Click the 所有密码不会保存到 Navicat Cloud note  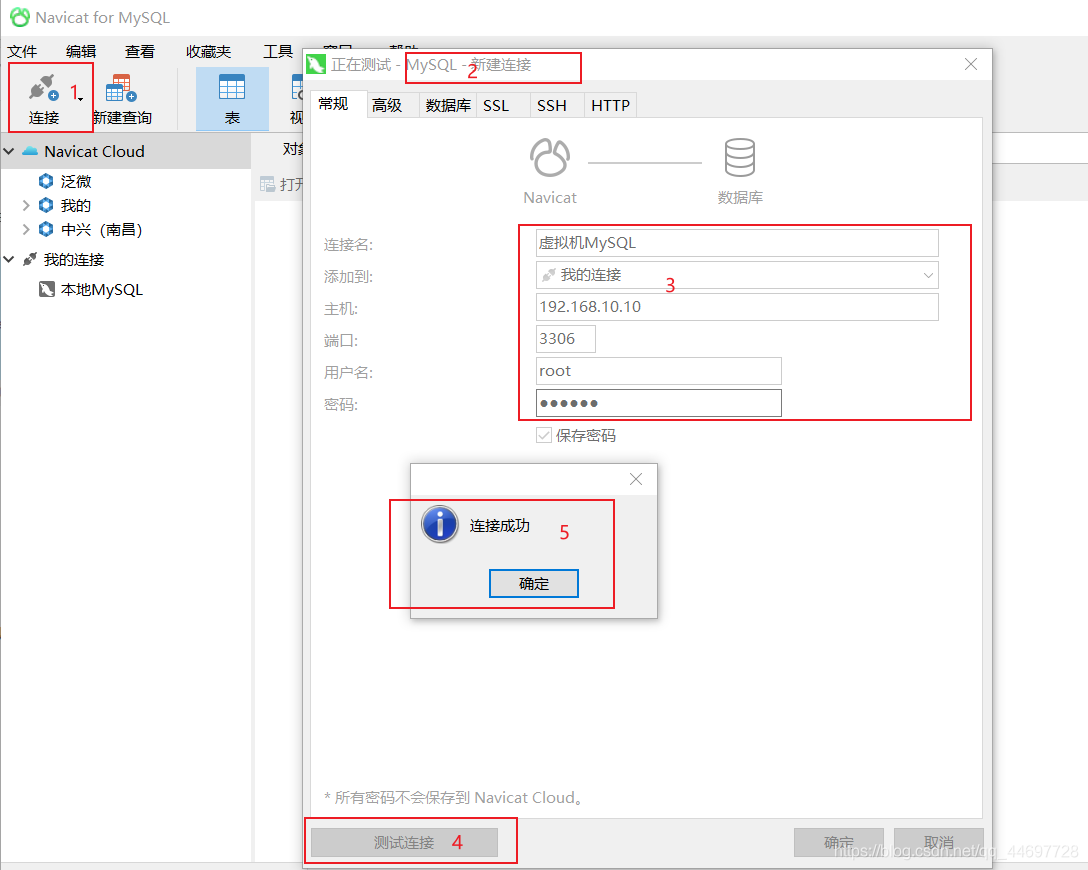pyautogui.click(x=453, y=798)
